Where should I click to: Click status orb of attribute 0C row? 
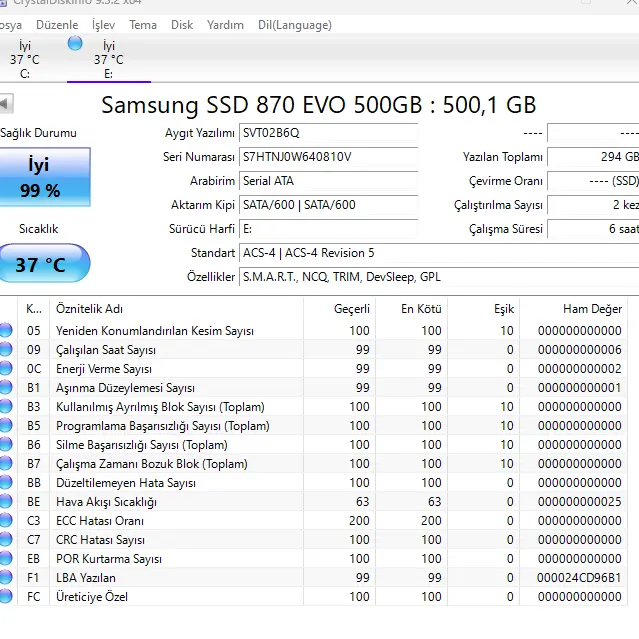[6, 368]
